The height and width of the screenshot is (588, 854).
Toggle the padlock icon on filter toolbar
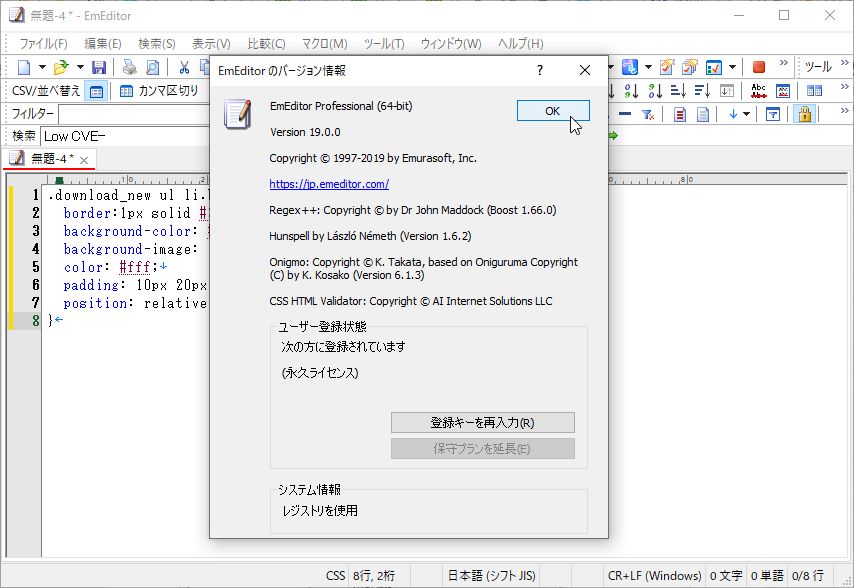(805, 113)
